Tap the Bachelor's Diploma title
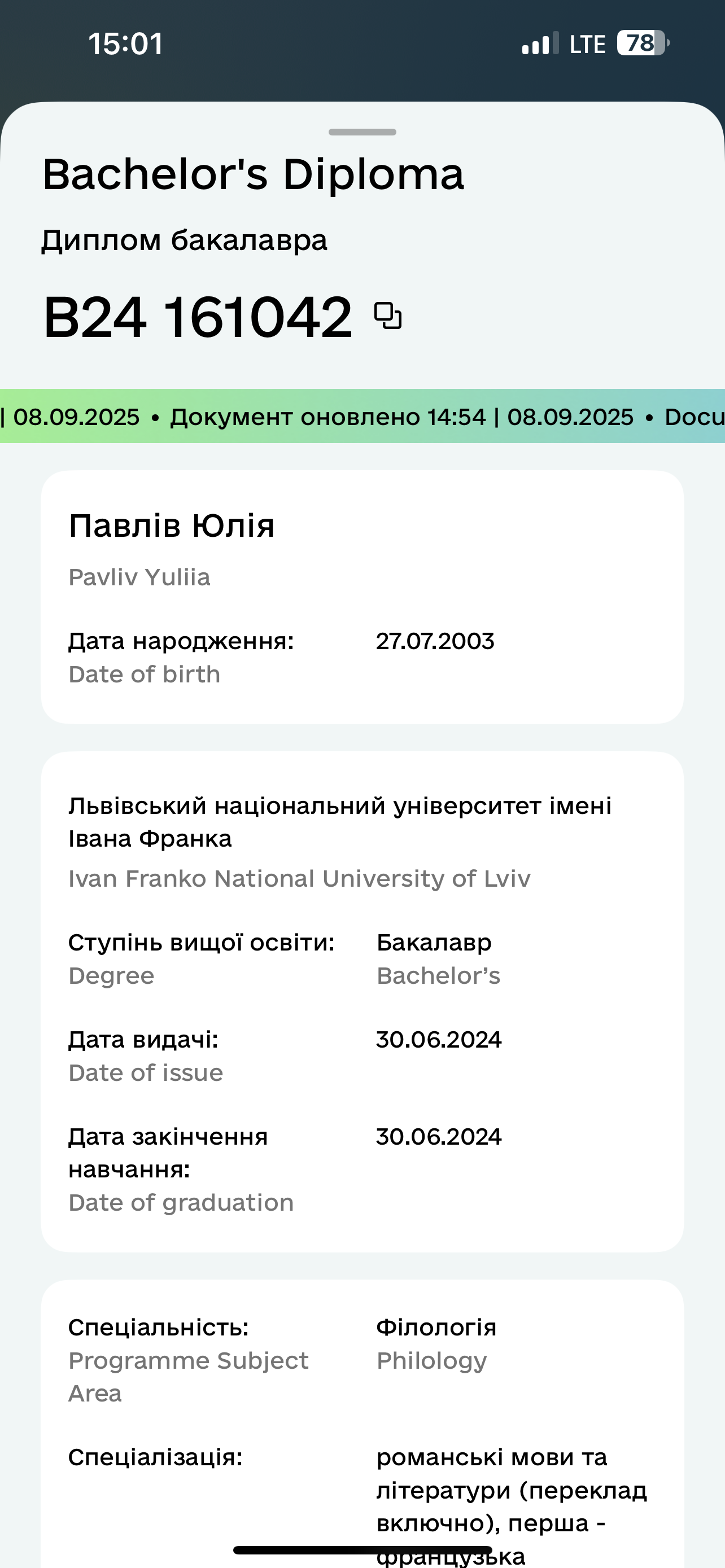This screenshot has height=1568, width=725. coord(253,174)
